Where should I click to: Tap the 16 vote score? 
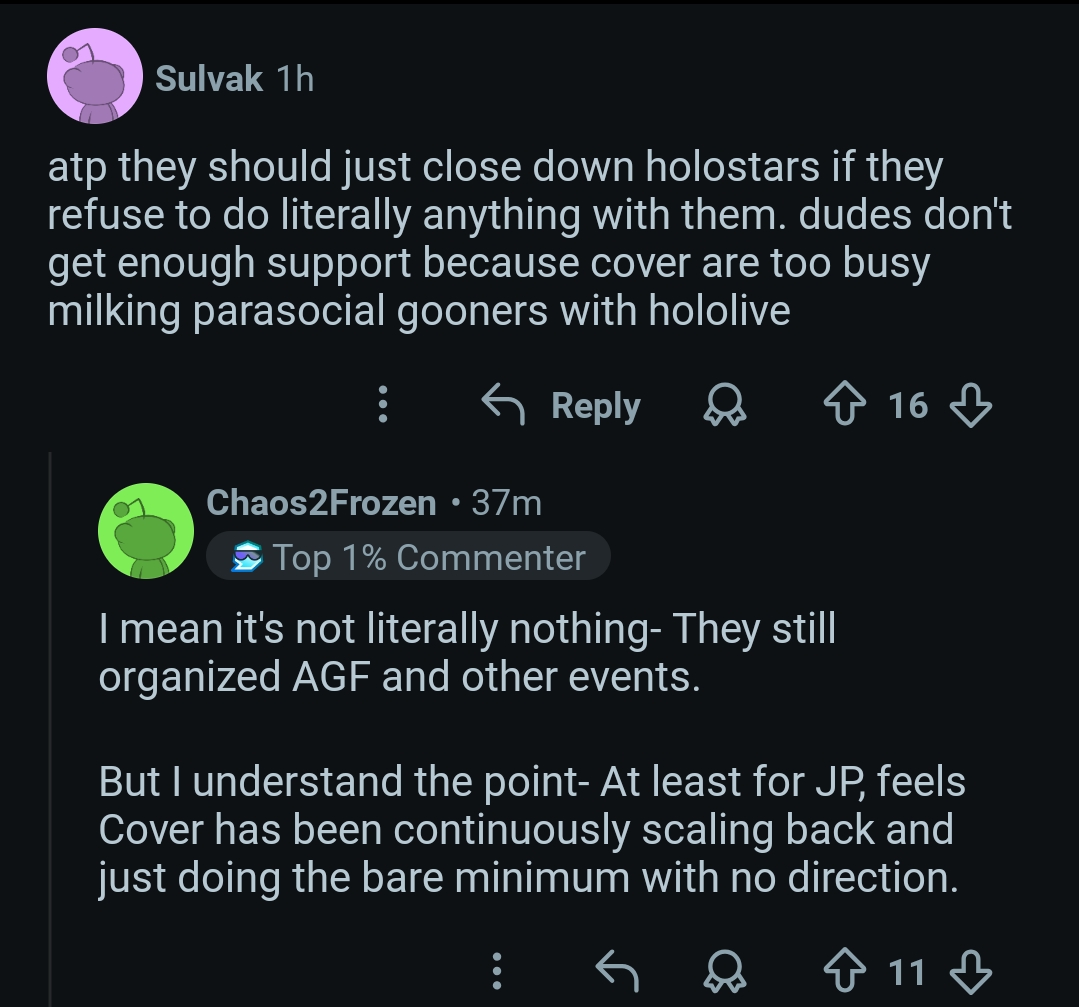click(x=908, y=405)
